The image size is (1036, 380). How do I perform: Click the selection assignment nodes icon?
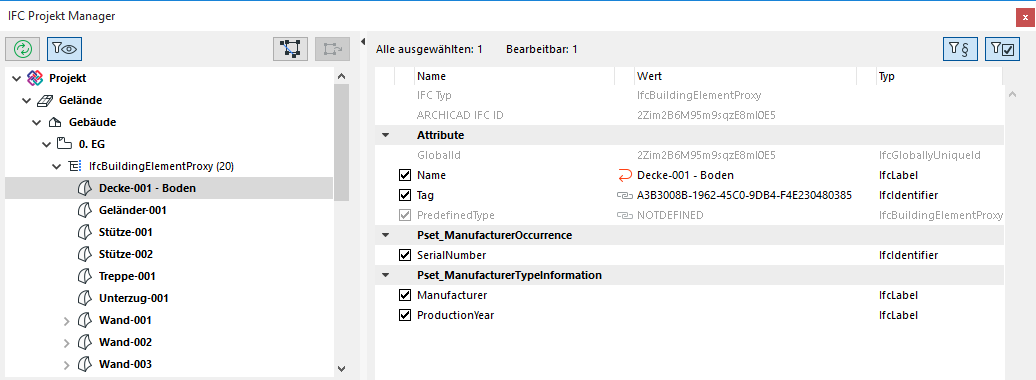click(291, 49)
